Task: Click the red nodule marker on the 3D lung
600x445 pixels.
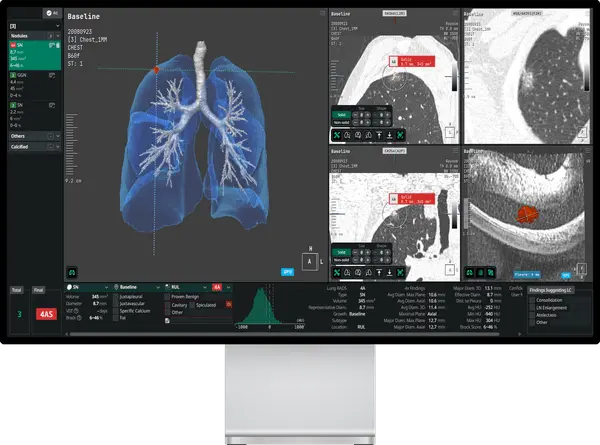Action: point(156,70)
